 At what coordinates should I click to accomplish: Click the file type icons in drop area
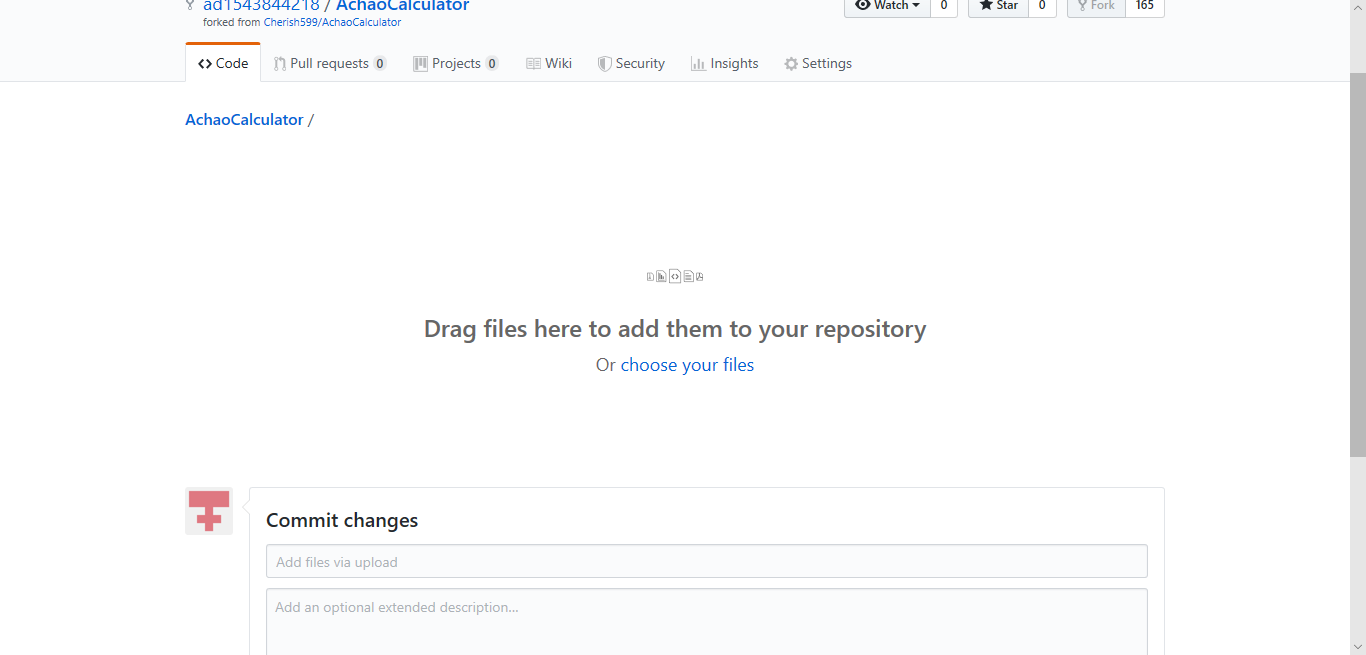pos(675,276)
